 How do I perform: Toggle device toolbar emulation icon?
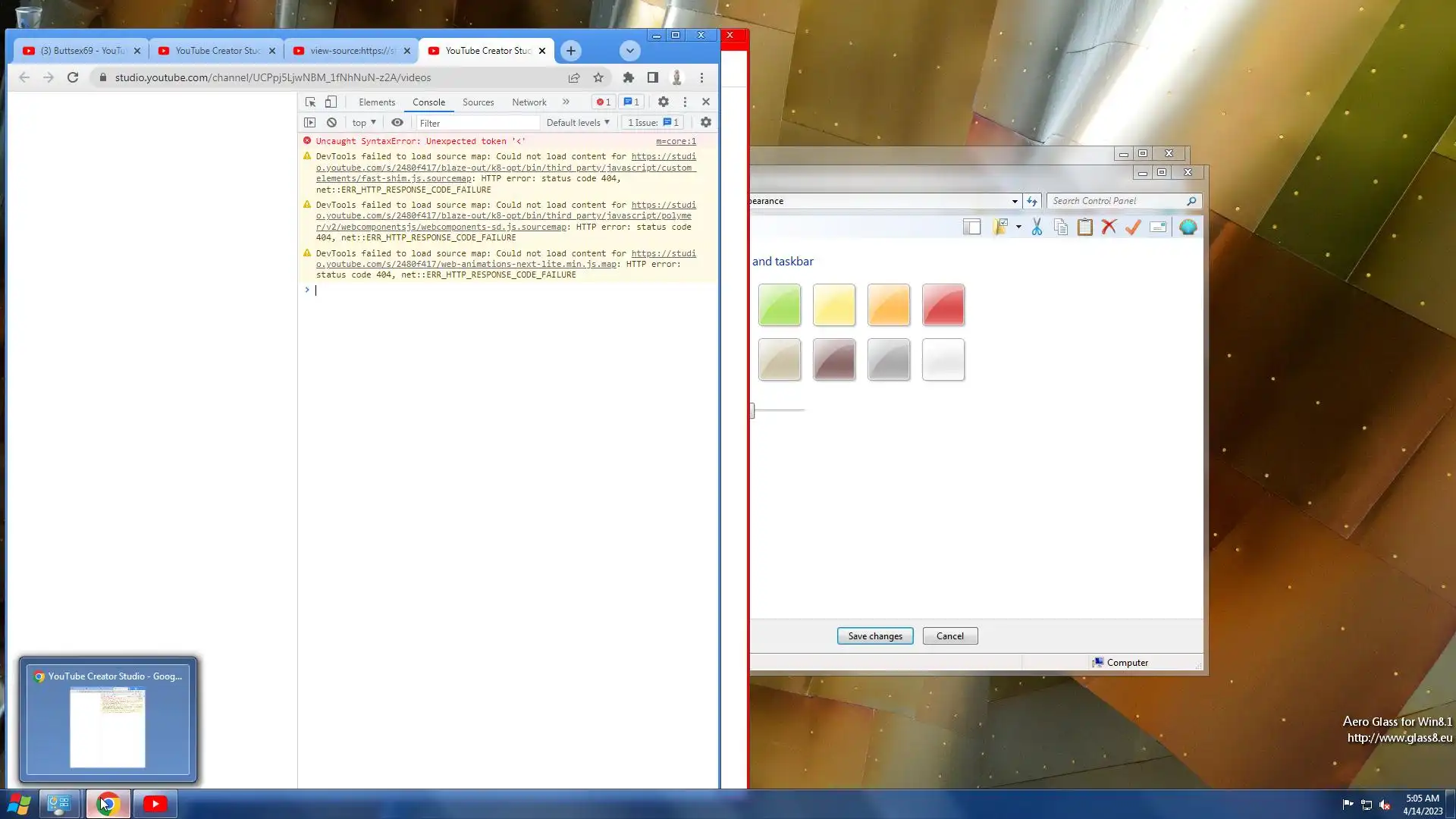331,102
